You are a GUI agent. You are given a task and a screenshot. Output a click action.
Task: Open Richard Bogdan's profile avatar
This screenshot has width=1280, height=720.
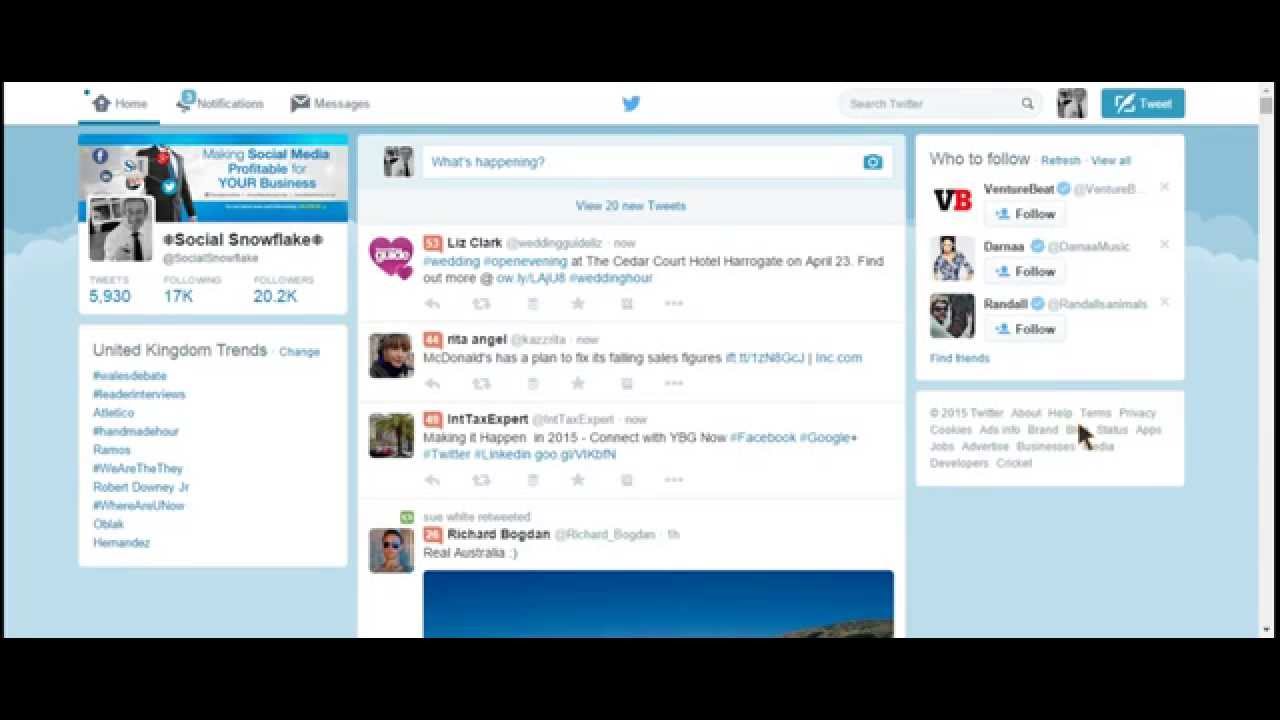pyautogui.click(x=391, y=550)
